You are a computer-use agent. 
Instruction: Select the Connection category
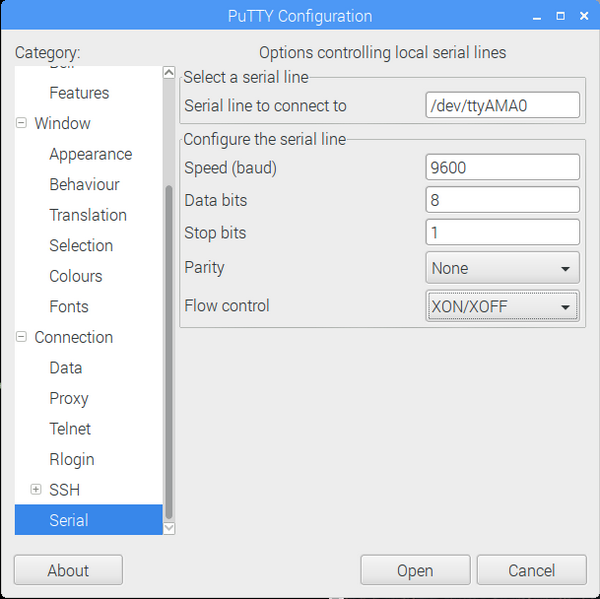tap(73, 337)
